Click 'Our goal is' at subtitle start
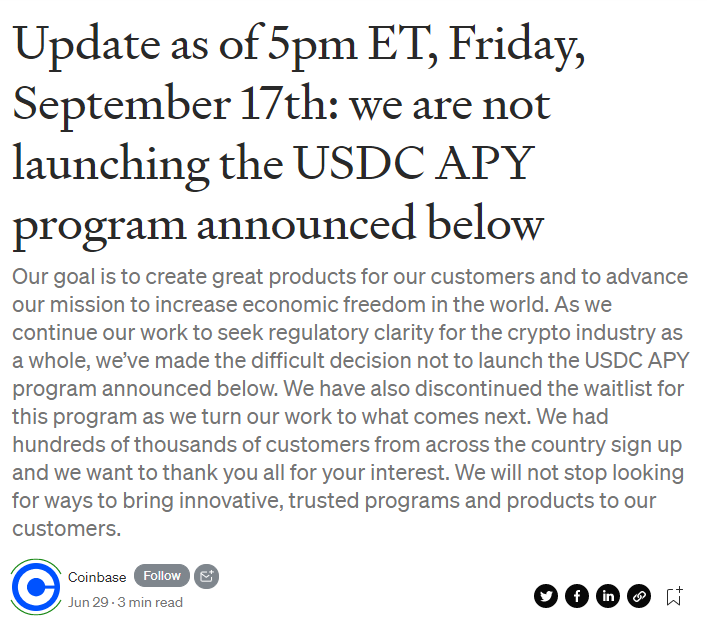Viewport: 707px width, 641px height. (64, 278)
